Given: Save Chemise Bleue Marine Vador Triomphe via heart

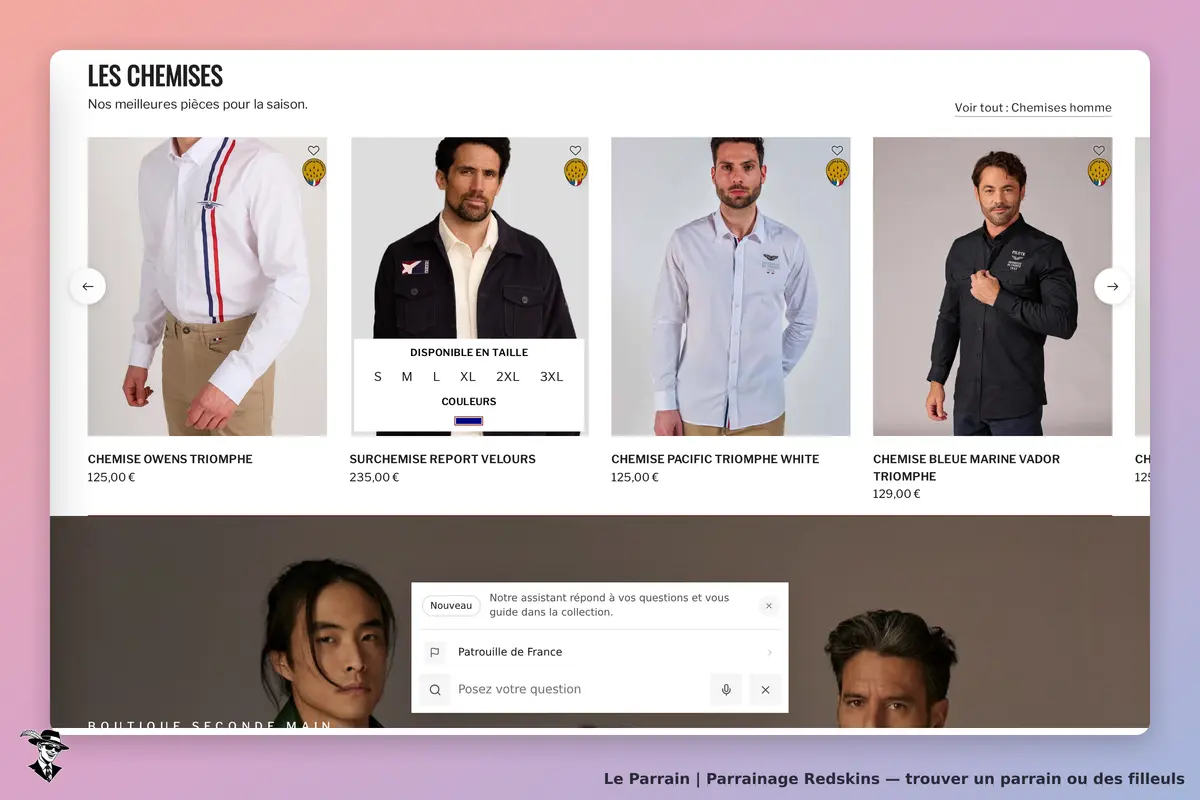Looking at the screenshot, I should pyautogui.click(x=1099, y=151).
